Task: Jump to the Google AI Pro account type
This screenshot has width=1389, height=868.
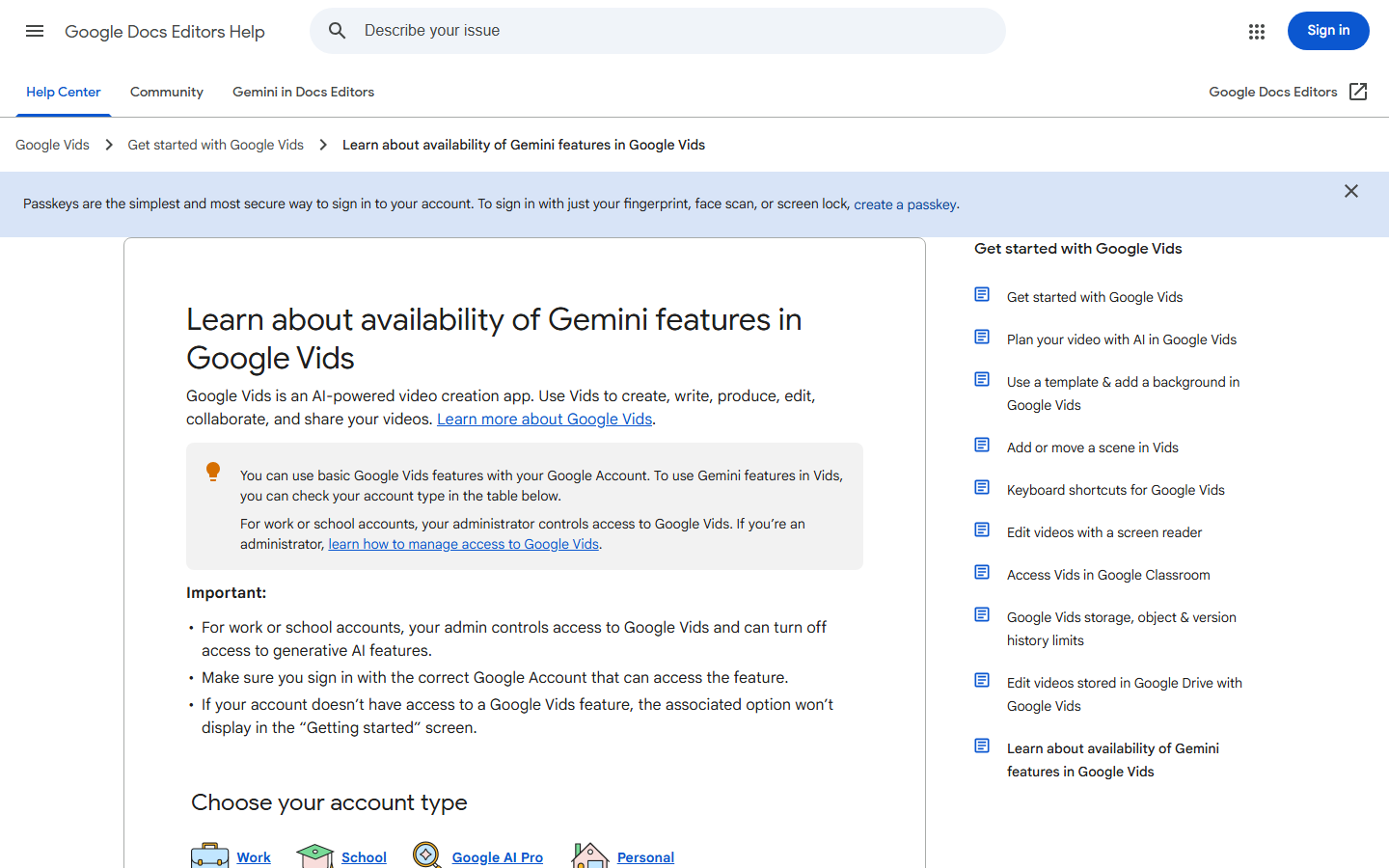Action: tap(498, 857)
